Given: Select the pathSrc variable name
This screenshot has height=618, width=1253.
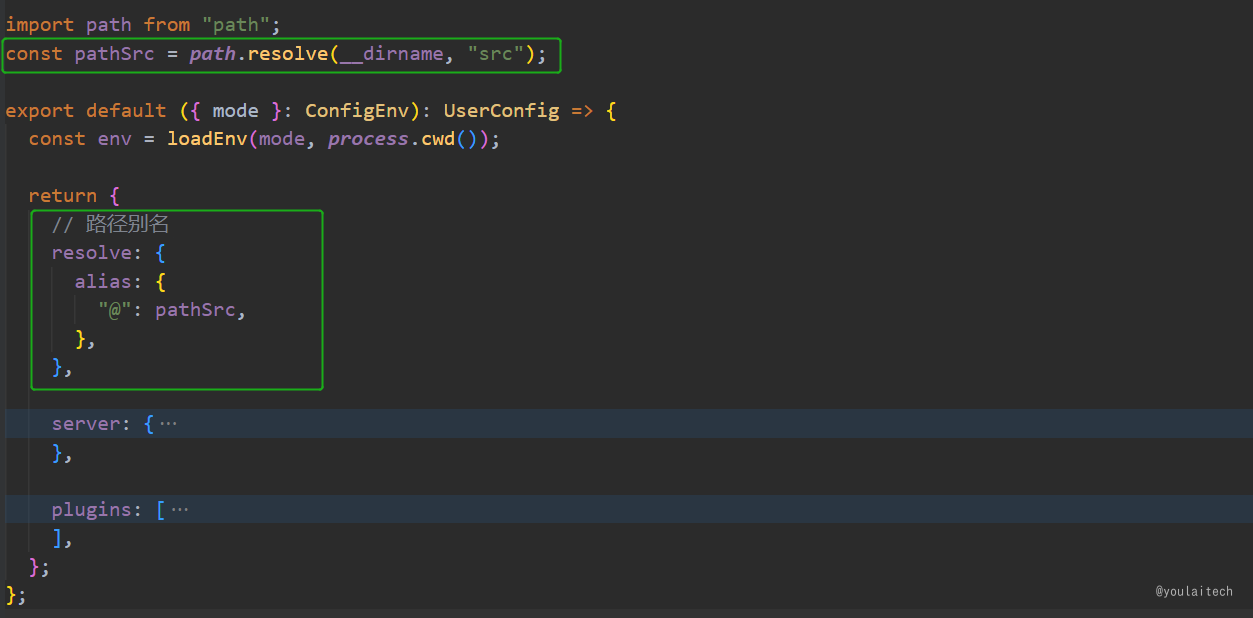Looking at the screenshot, I should pos(114,54).
